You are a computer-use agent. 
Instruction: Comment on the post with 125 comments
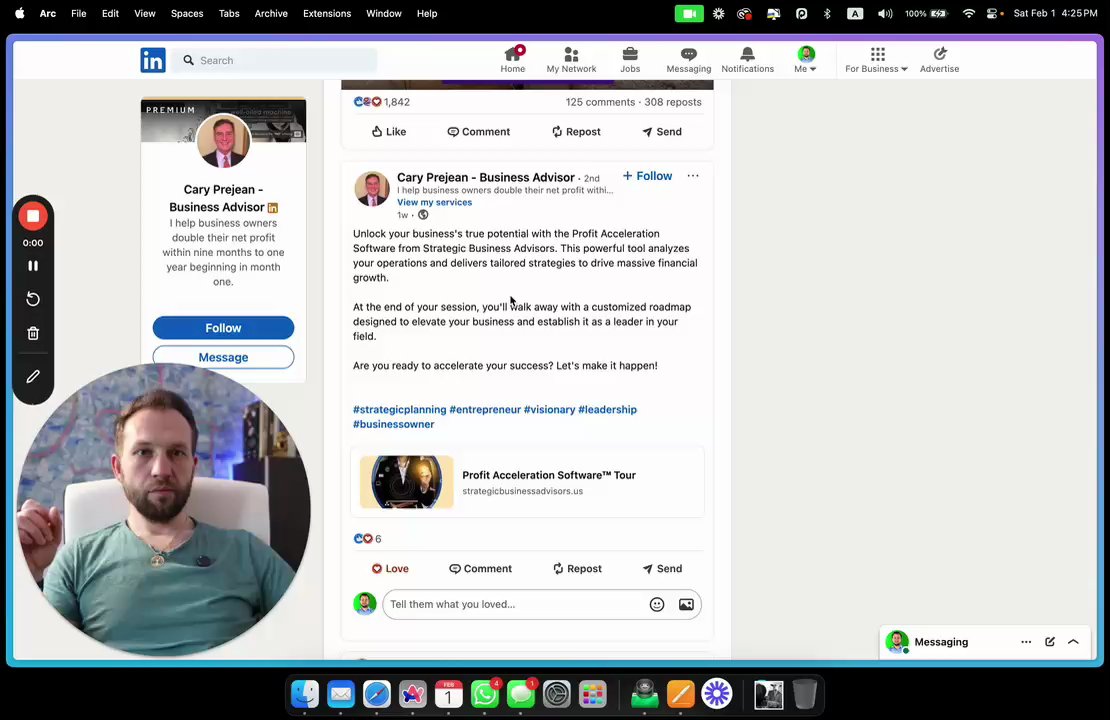pyautogui.click(x=479, y=132)
